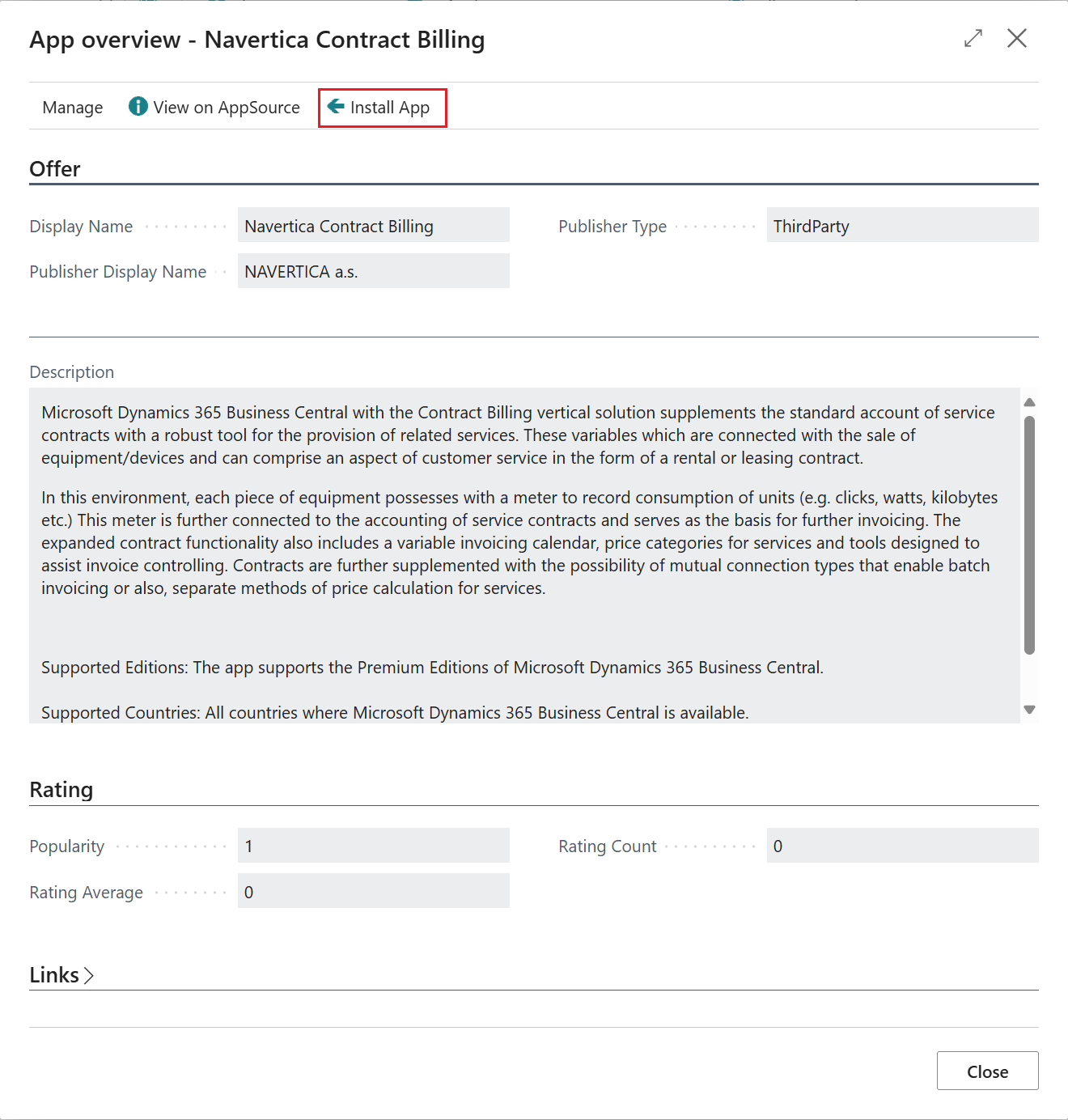Open the Manage menu

pos(73,108)
